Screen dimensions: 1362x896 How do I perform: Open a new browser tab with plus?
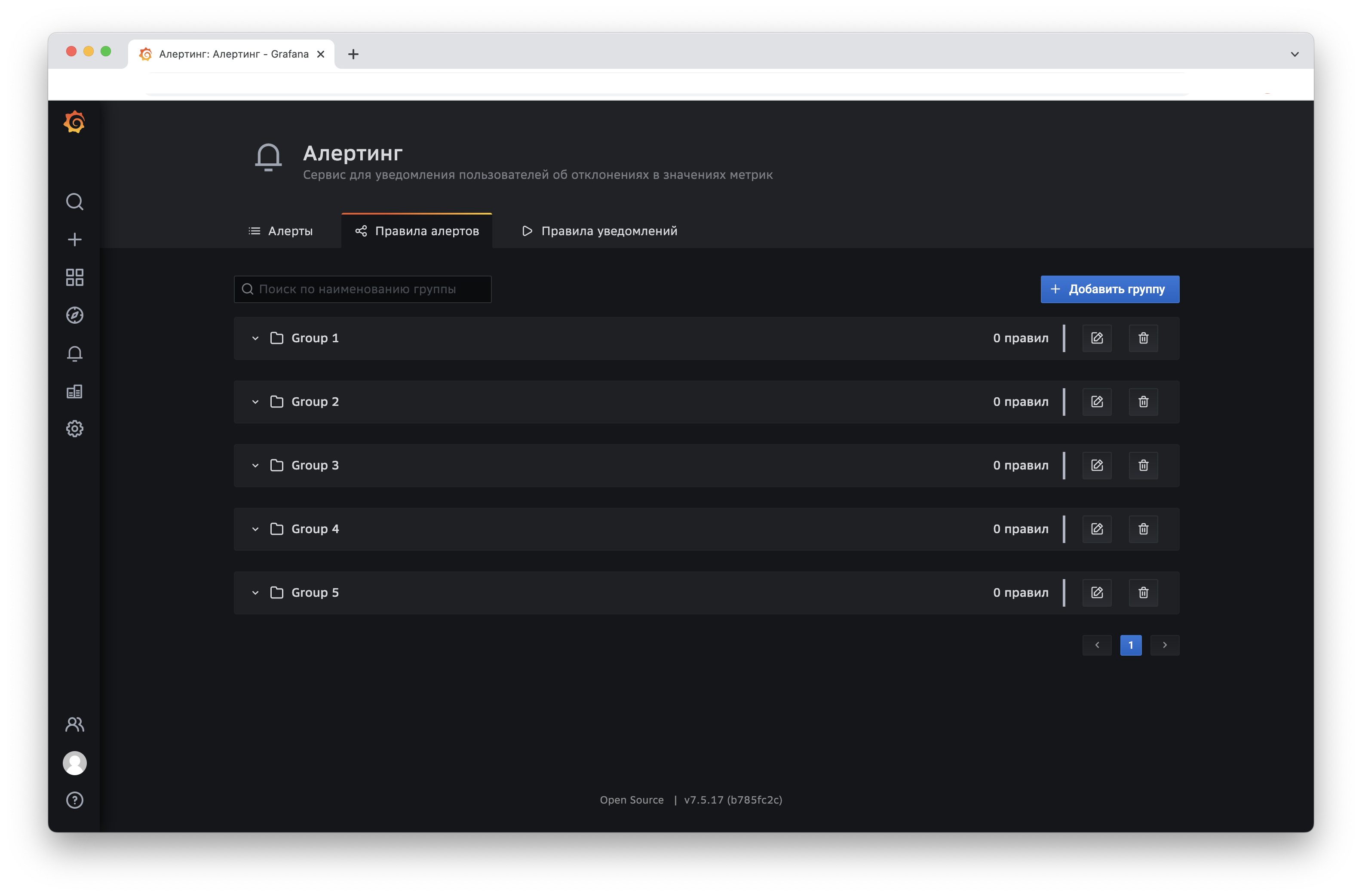353,54
